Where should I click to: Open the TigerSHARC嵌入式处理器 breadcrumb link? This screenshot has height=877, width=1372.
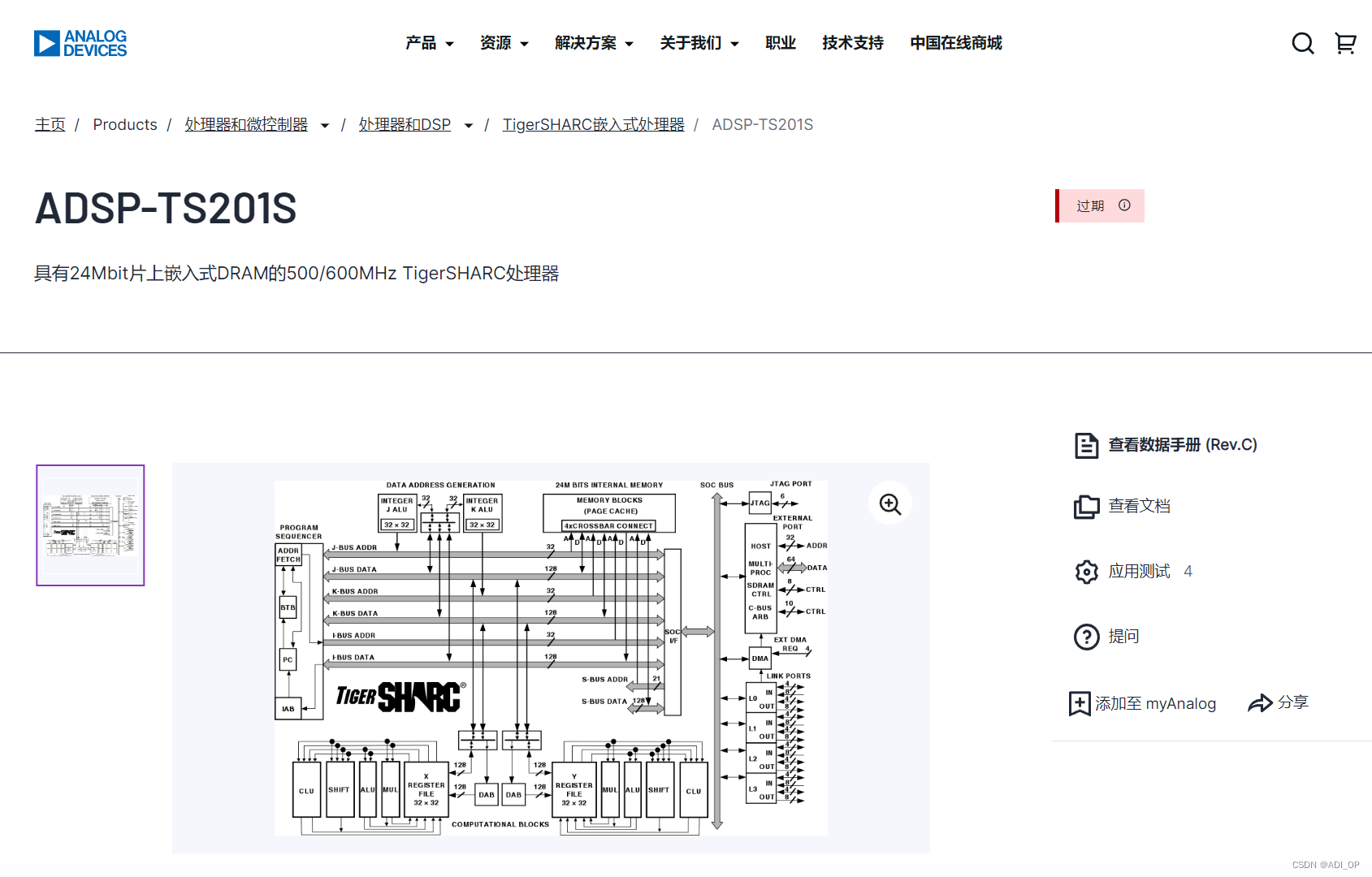593,124
